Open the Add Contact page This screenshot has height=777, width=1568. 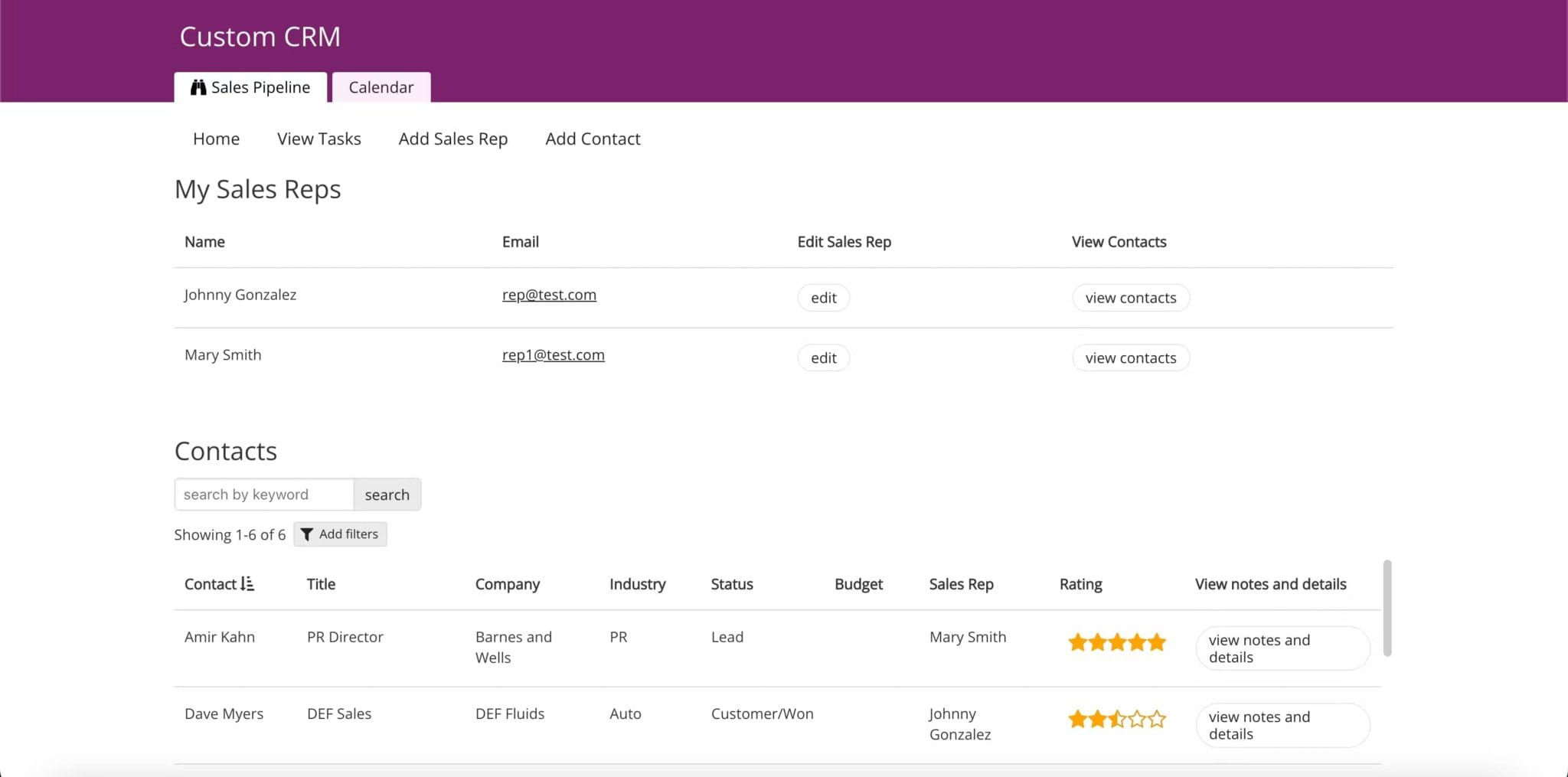pyautogui.click(x=593, y=139)
